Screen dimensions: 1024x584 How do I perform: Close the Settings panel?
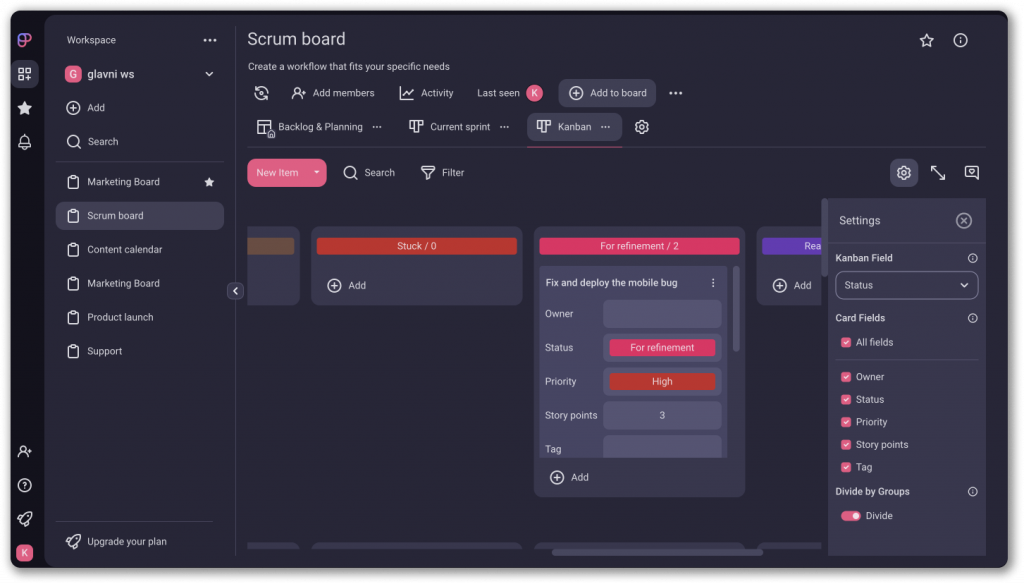[963, 221]
